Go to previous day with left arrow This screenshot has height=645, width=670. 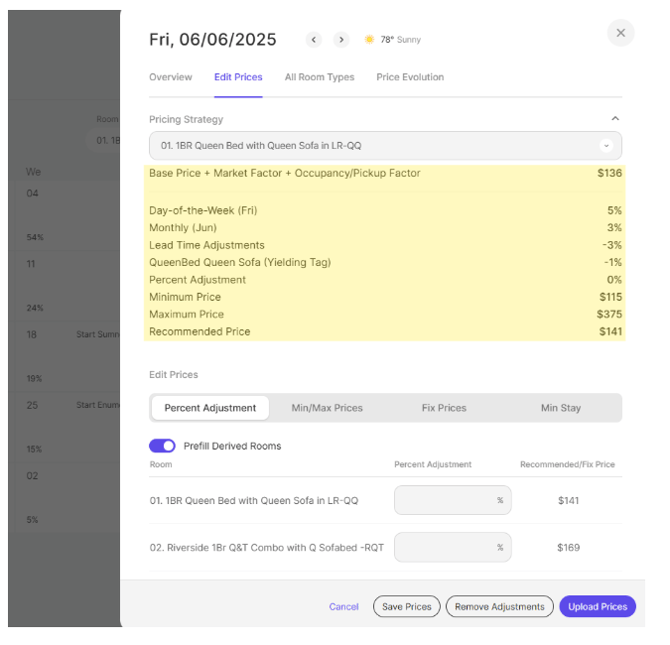coord(314,40)
